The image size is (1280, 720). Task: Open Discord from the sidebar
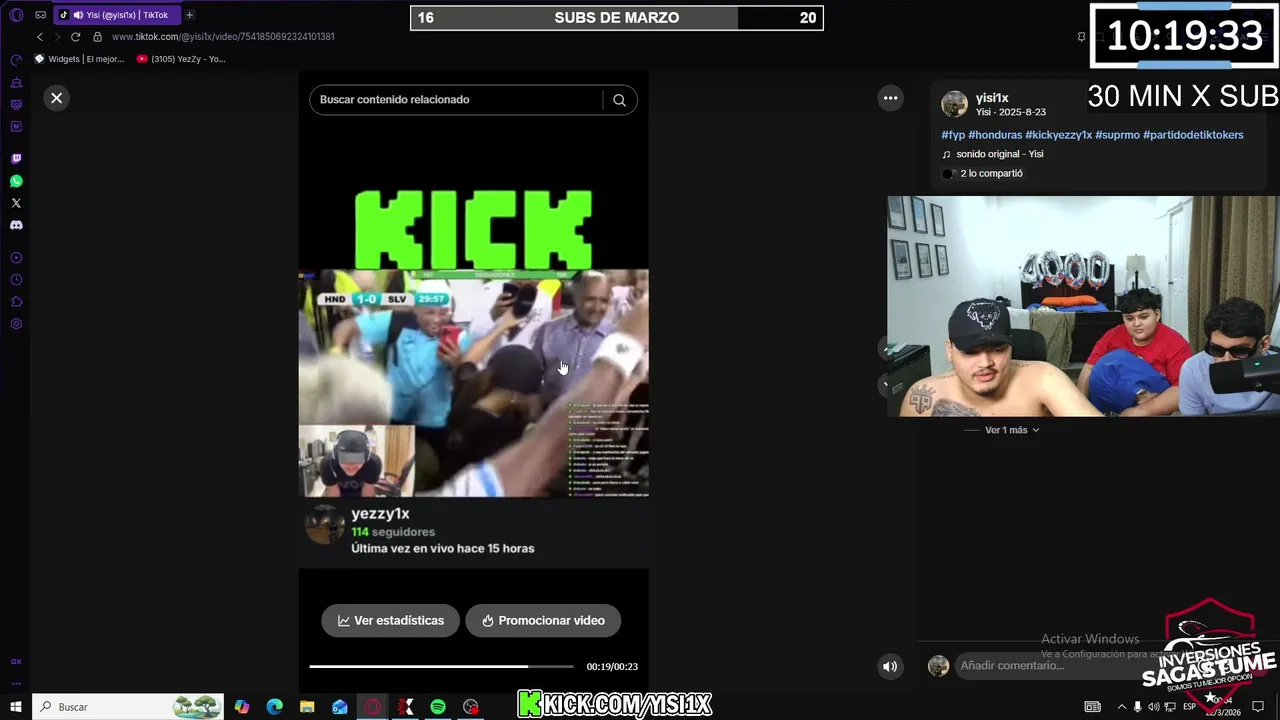[x=16, y=225]
